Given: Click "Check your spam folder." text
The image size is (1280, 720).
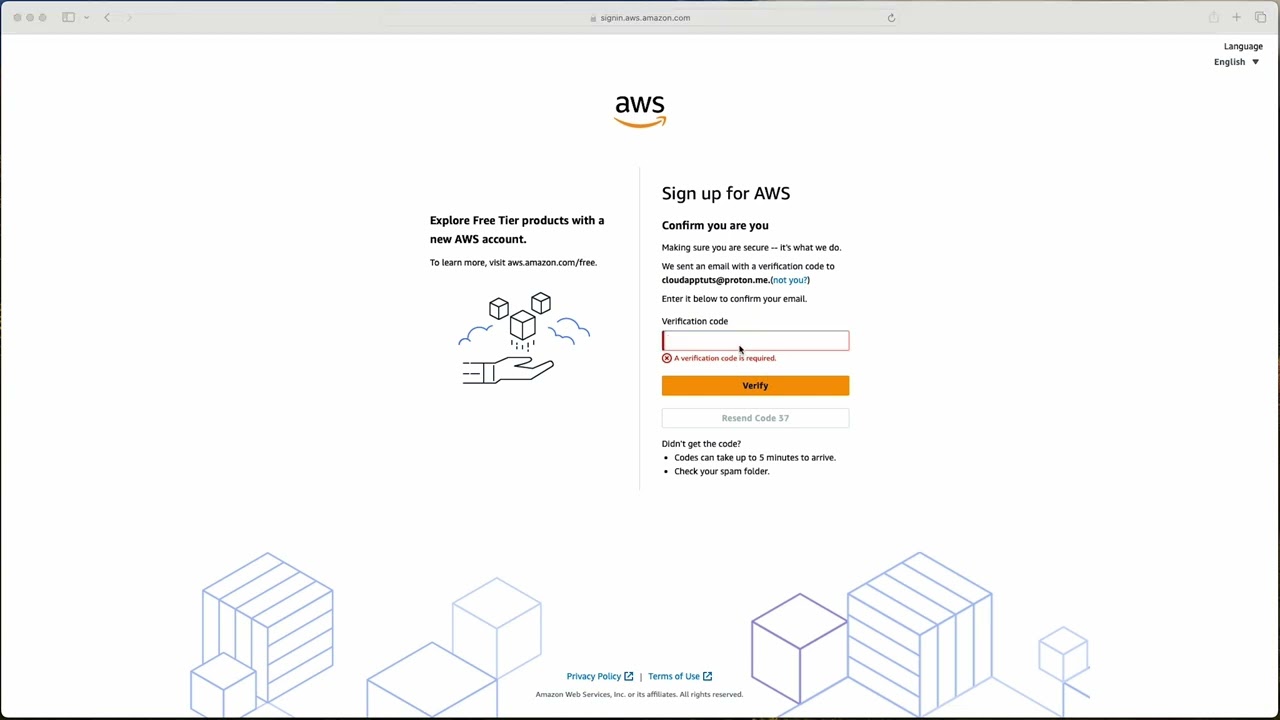Looking at the screenshot, I should coord(722,472).
